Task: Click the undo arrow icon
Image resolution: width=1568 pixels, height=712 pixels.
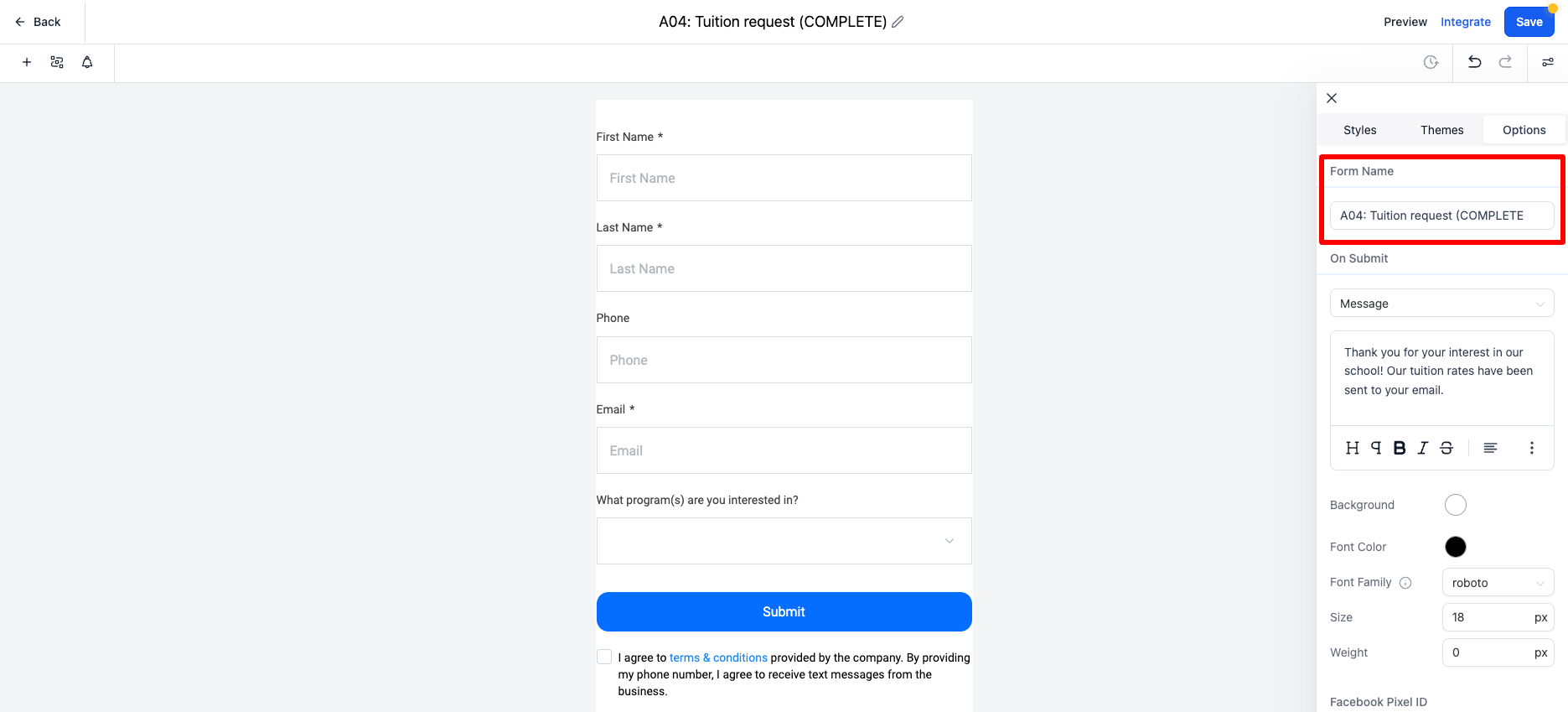Action: (1475, 62)
